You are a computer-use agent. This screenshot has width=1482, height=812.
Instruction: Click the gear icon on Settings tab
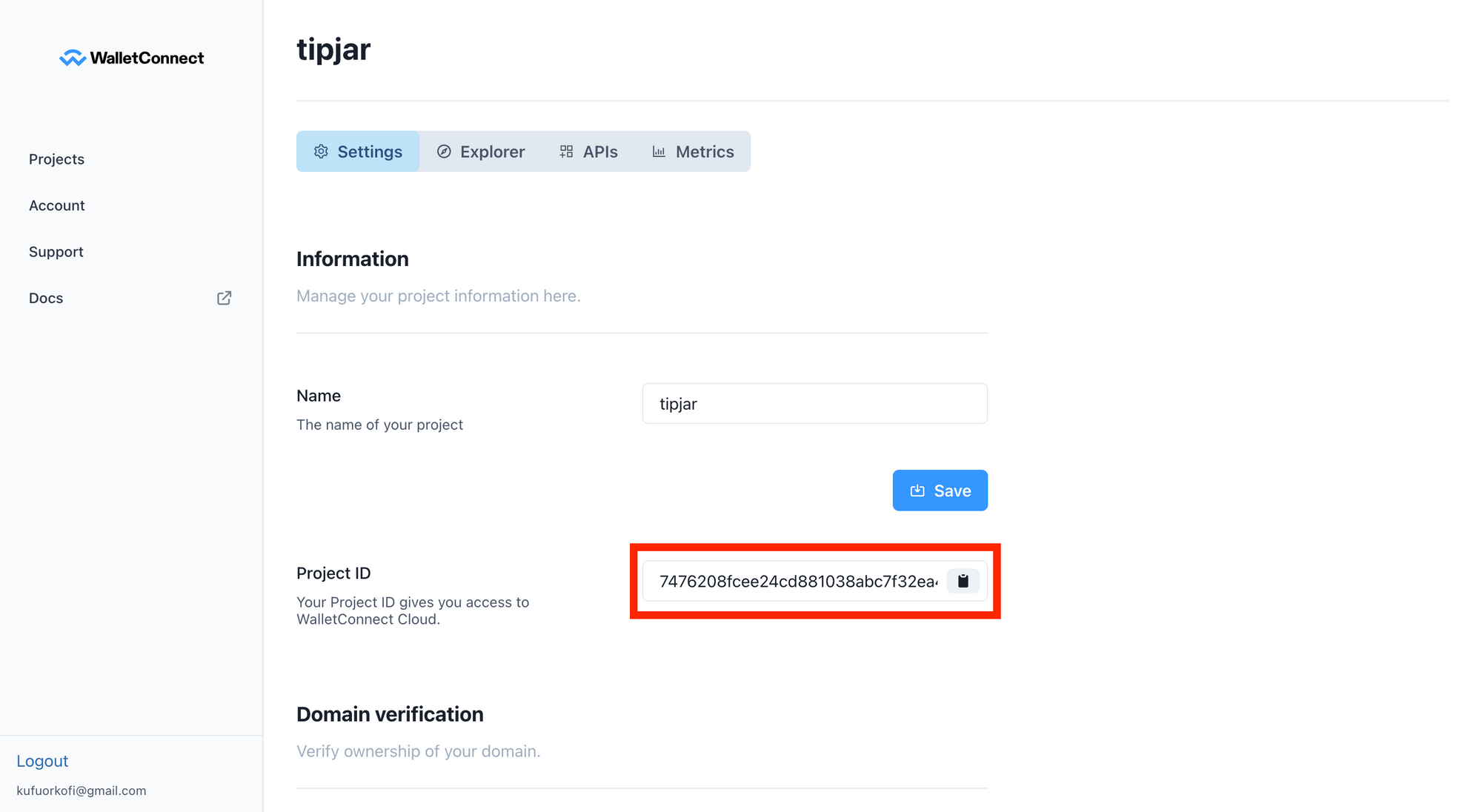point(321,152)
